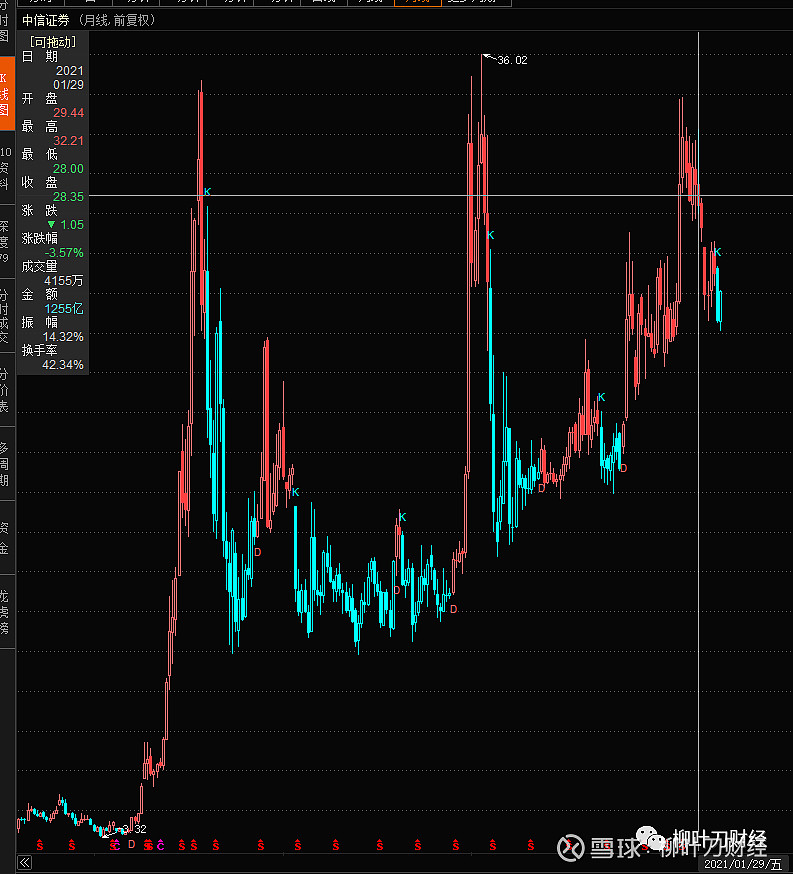The image size is (793, 874).
Task: Click the highlighted orange period tab at top
Action: tap(417, 2)
